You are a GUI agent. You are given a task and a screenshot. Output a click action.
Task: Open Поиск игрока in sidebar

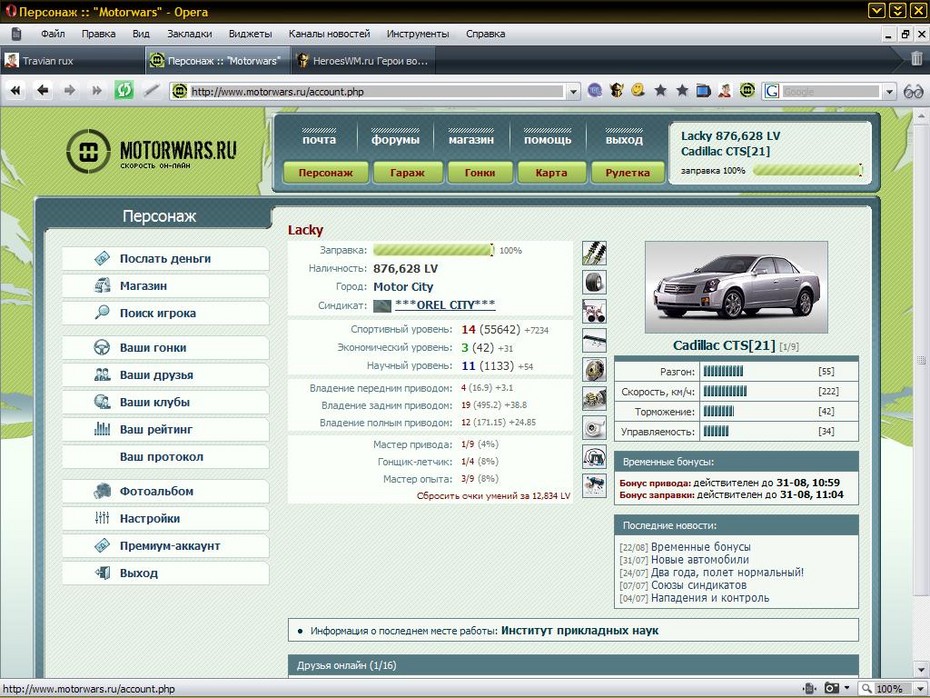(x=165, y=313)
